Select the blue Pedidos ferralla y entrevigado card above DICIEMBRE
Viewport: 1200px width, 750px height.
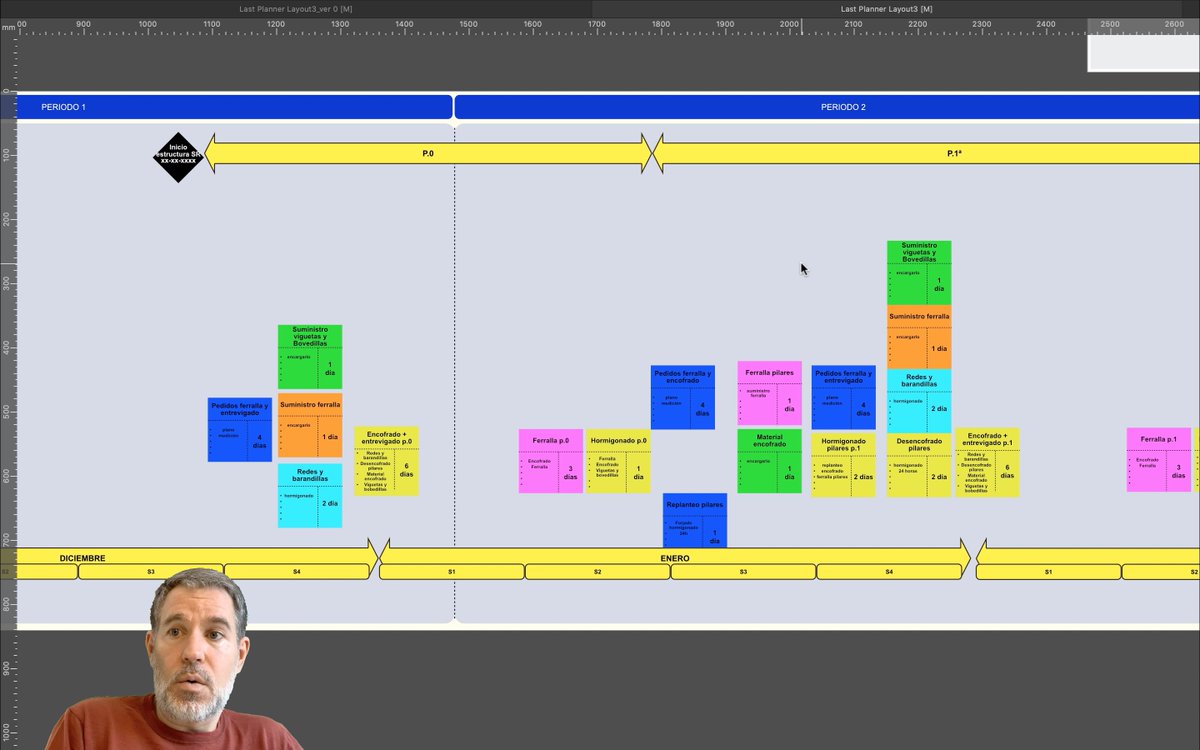(240, 430)
